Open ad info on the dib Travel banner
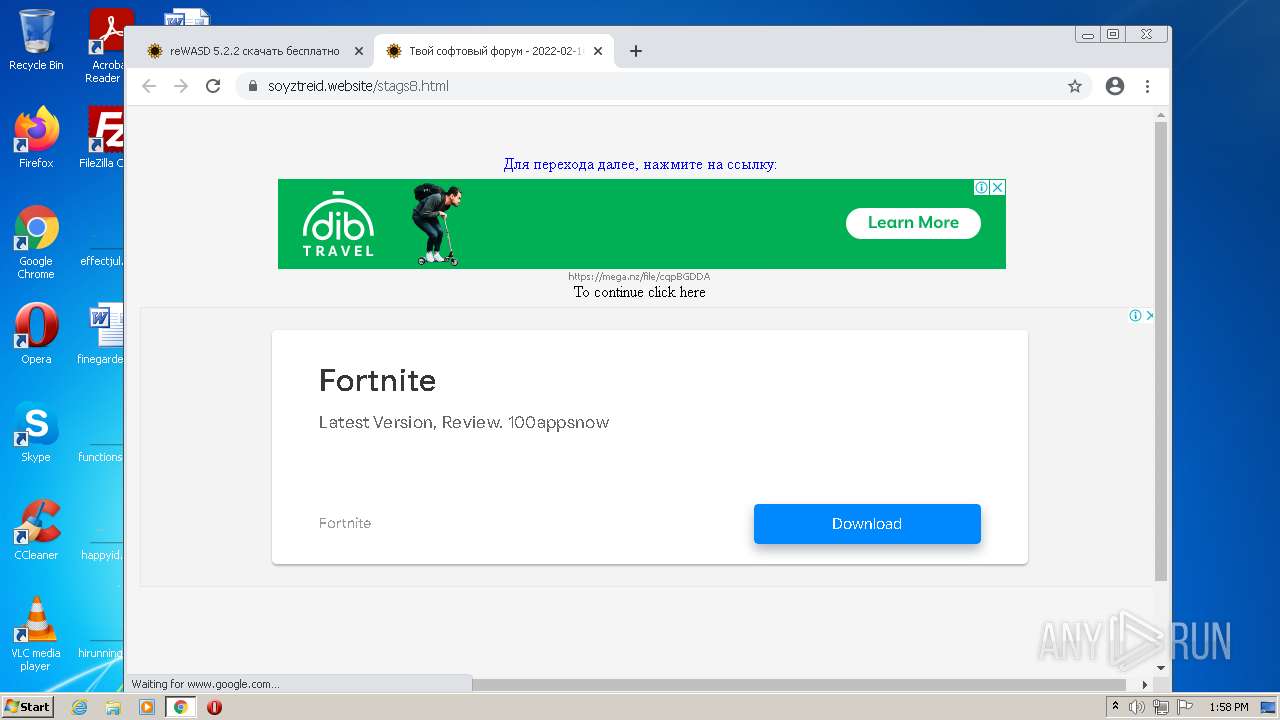Screen dimensions: 1280x720 [x=982, y=187]
